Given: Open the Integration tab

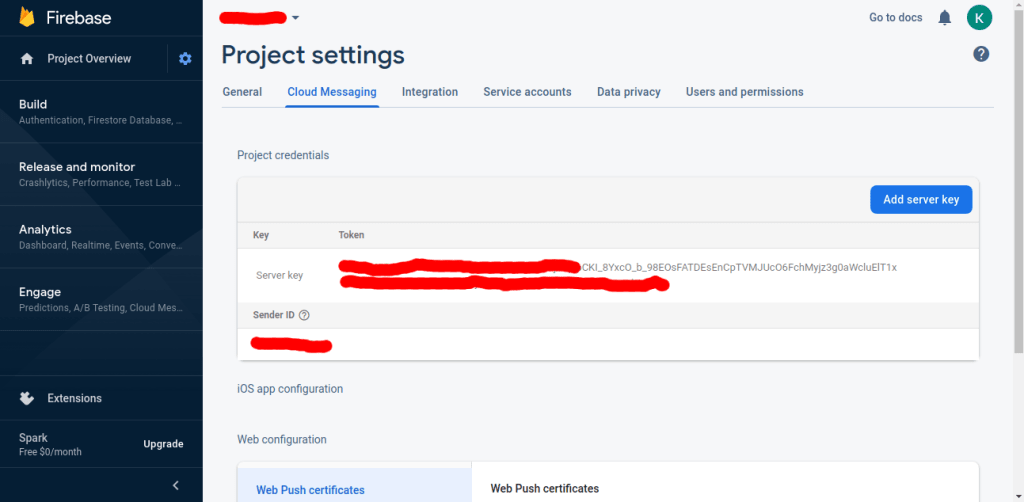Looking at the screenshot, I should coord(430,92).
